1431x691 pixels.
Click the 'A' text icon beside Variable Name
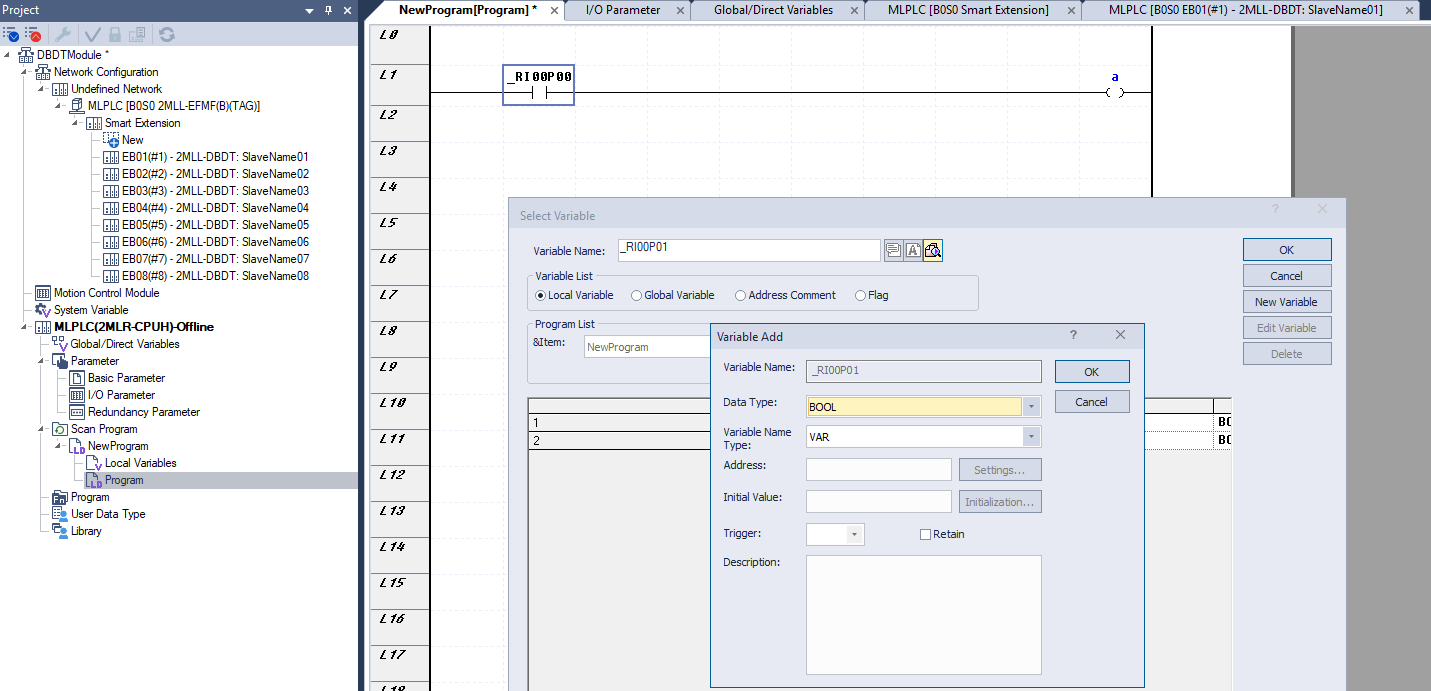tap(913, 250)
